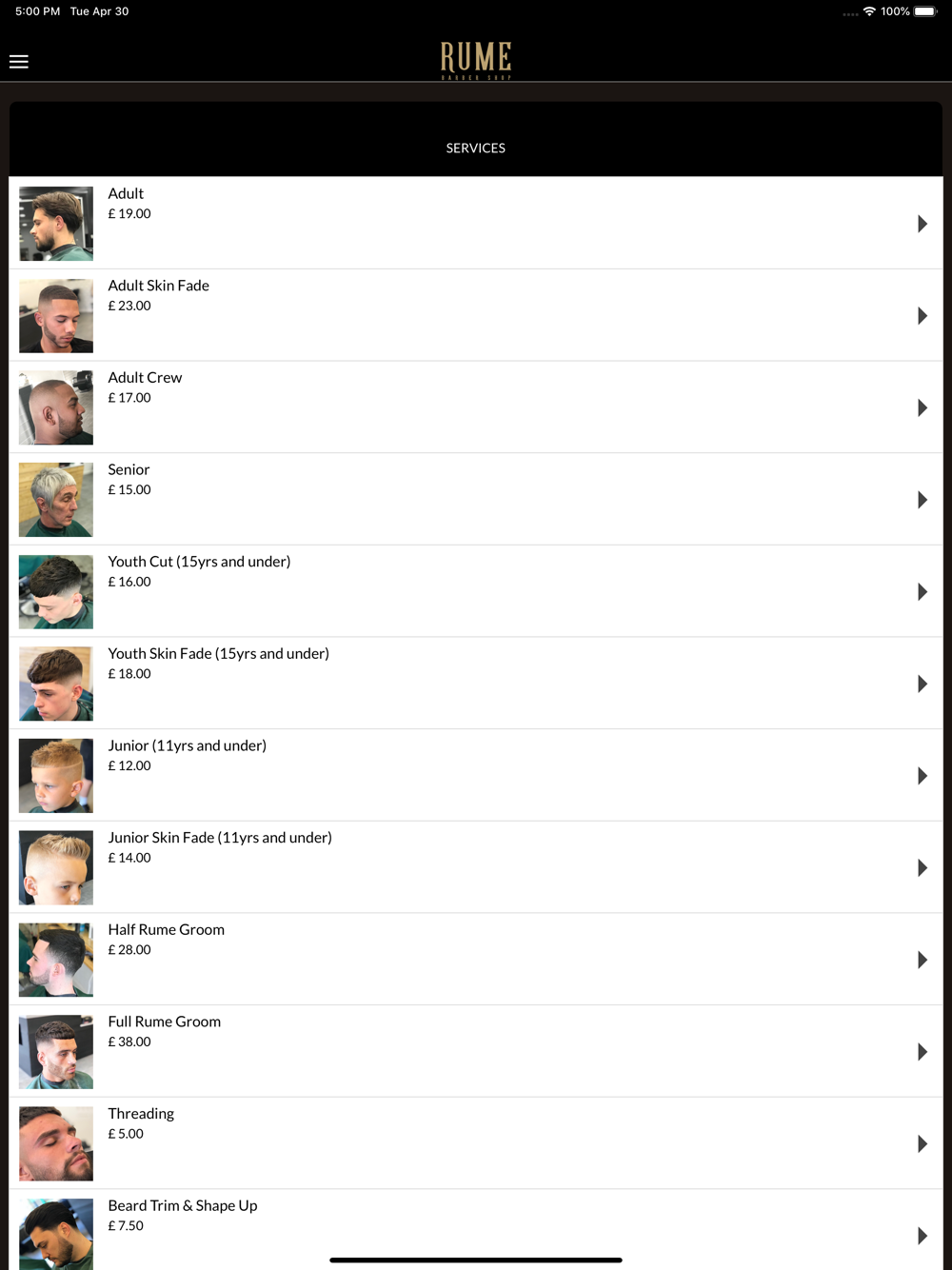Image resolution: width=952 pixels, height=1270 pixels.
Task: Click the Youth Cut row arrow icon
Action: click(922, 592)
